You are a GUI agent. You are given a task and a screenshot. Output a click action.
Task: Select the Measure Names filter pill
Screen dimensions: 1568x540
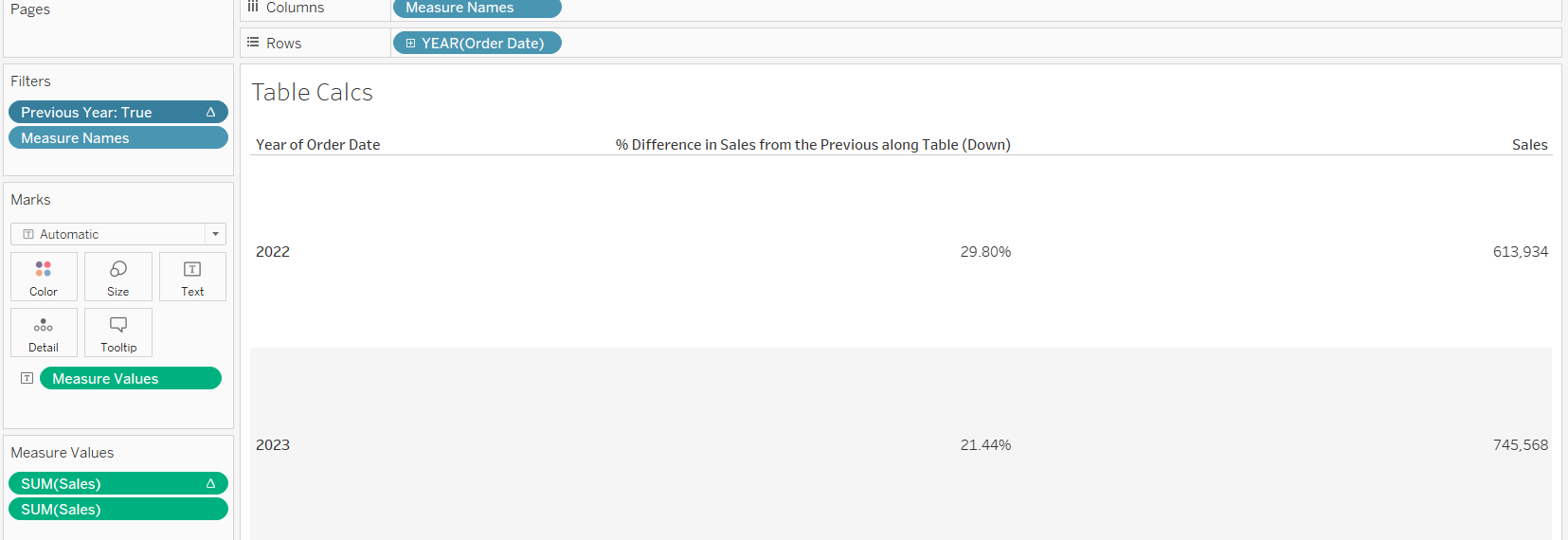[x=118, y=137]
